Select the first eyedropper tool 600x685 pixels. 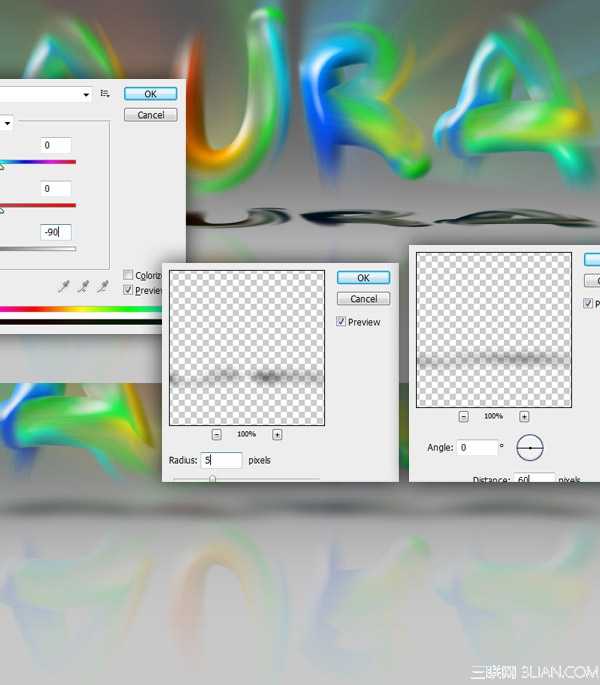(x=65, y=288)
